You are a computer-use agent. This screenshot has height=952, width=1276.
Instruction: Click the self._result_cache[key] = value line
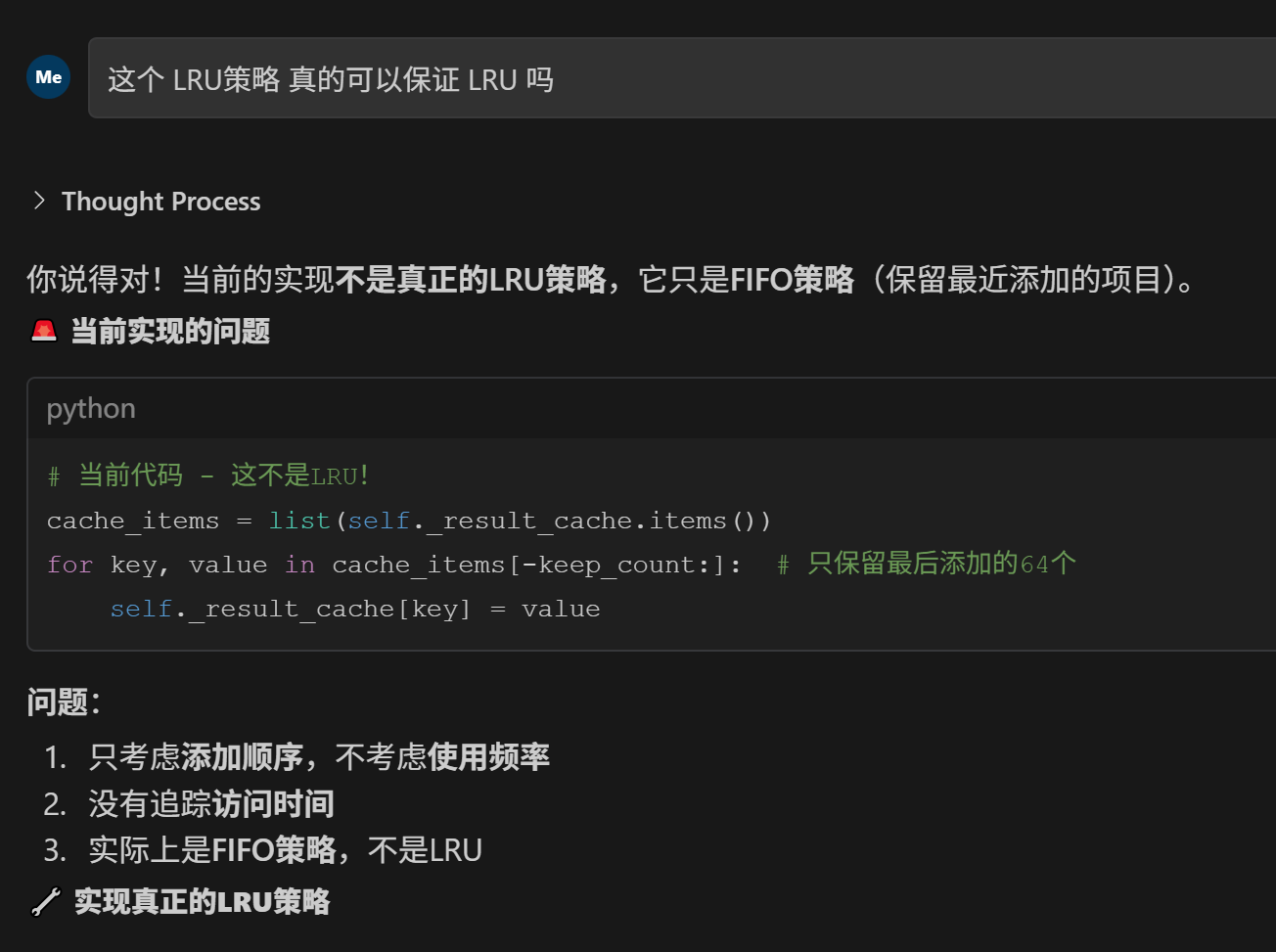354,609
